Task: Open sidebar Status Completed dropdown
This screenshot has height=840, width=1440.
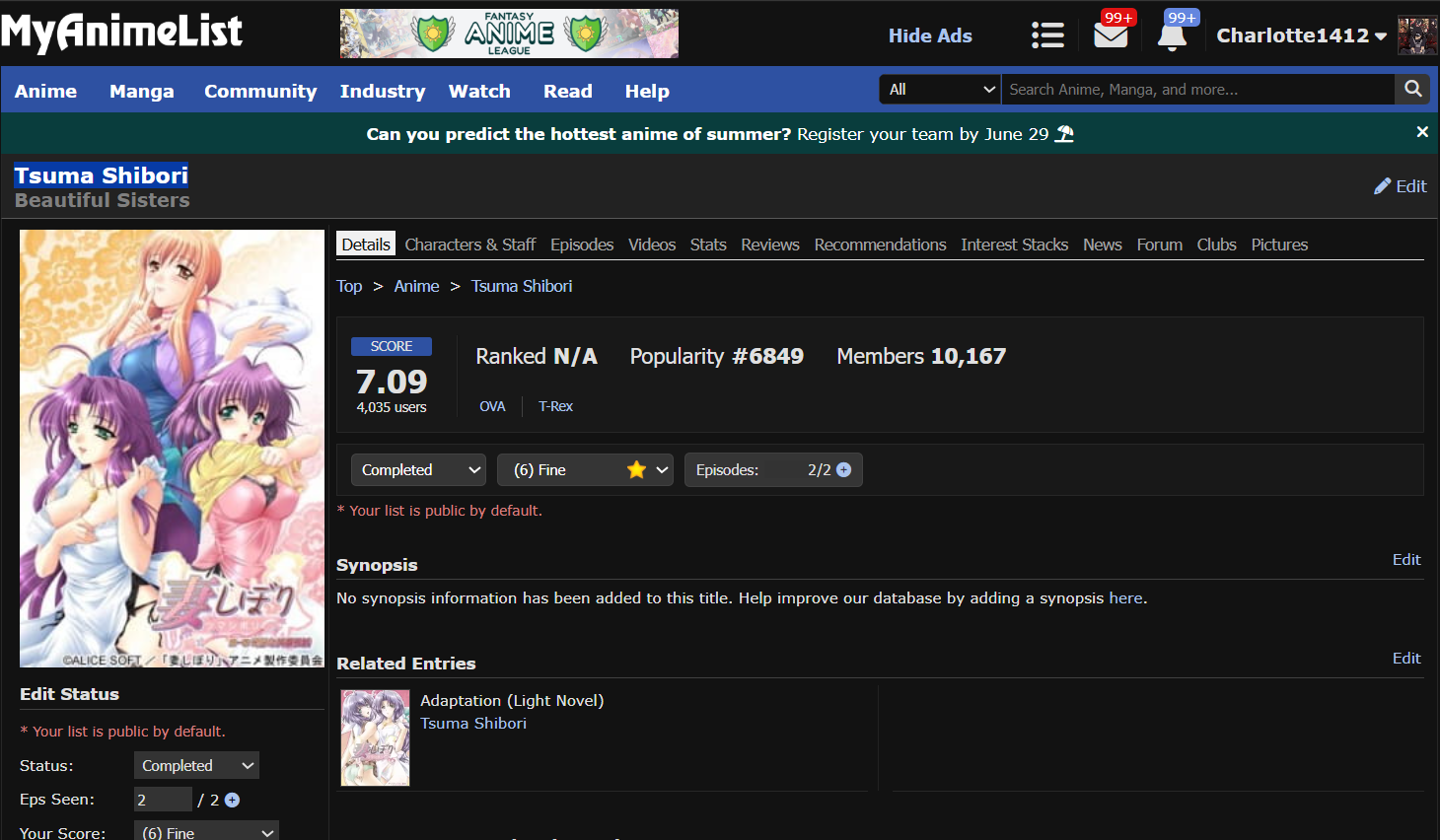Action: pyautogui.click(x=196, y=765)
